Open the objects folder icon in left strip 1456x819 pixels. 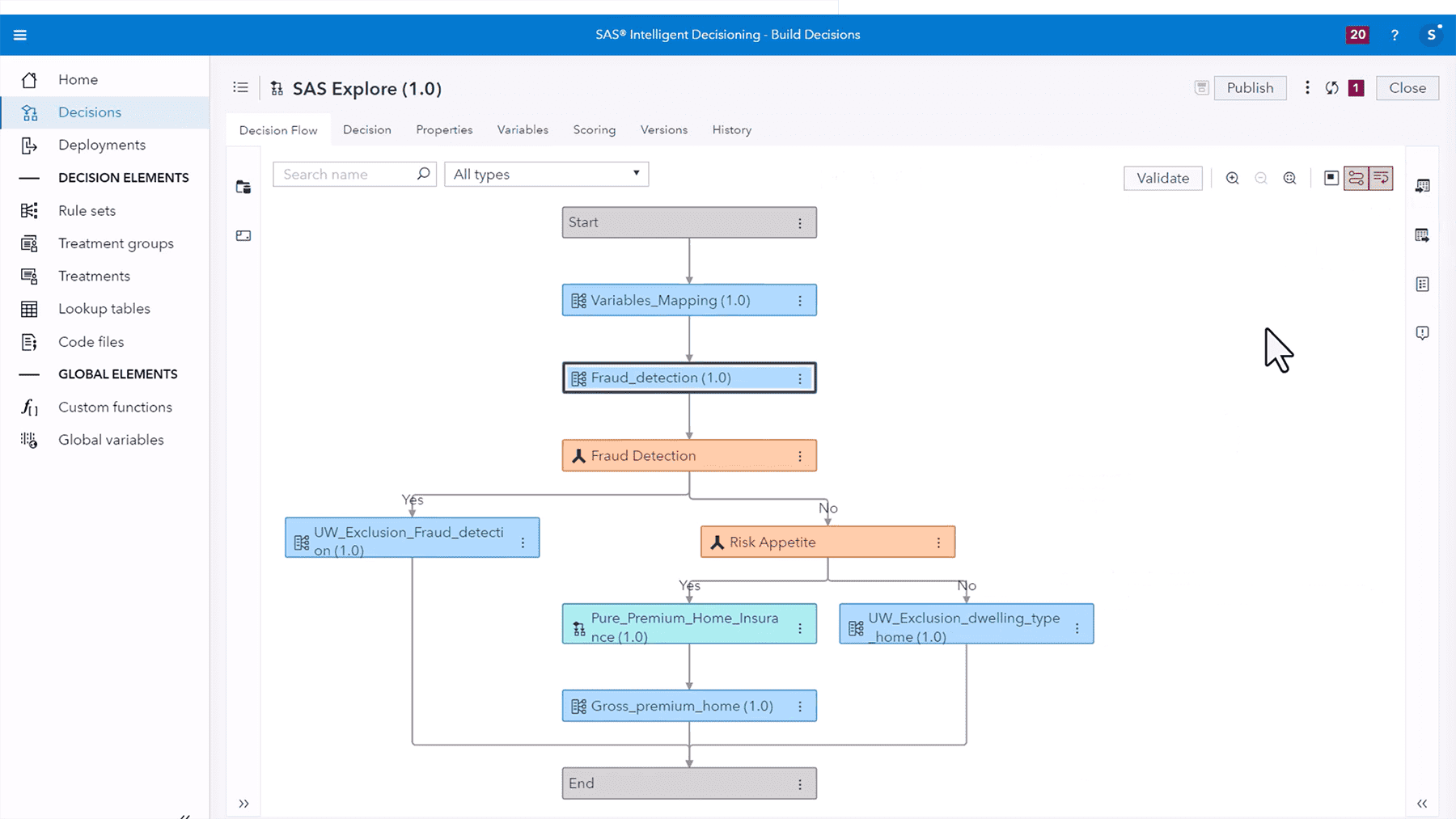click(243, 188)
